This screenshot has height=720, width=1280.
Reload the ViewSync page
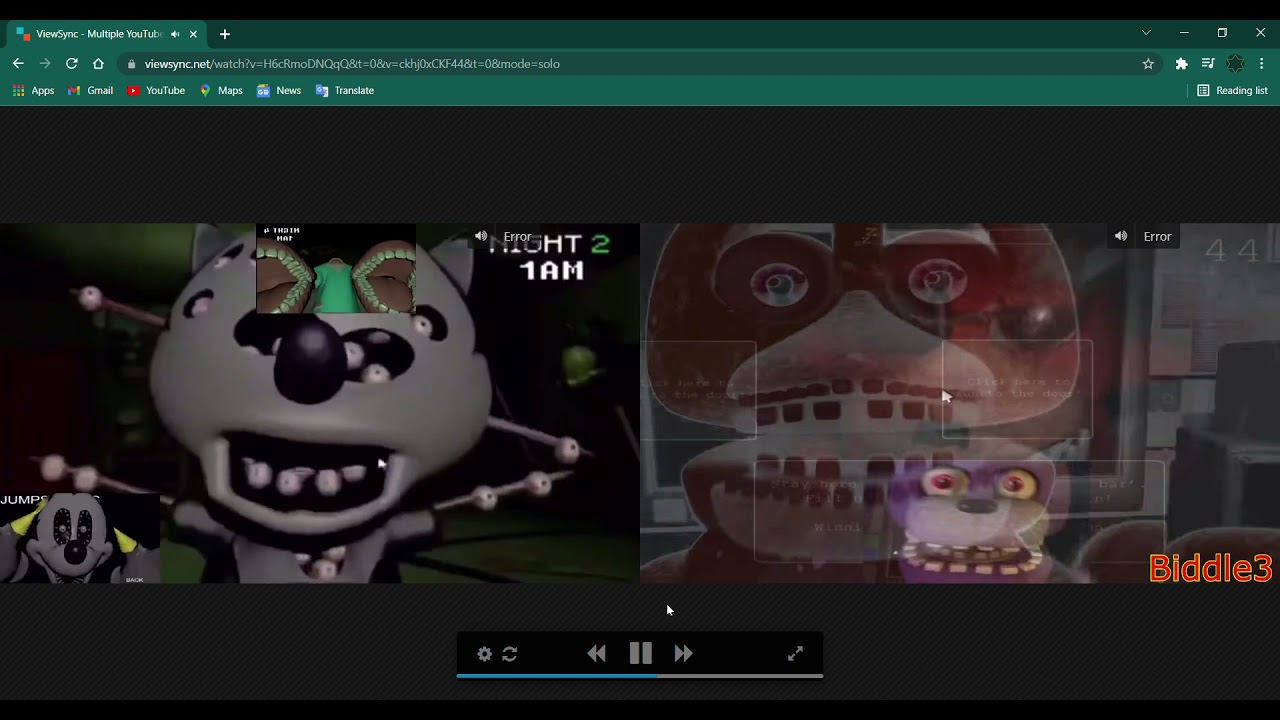click(72, 63)
